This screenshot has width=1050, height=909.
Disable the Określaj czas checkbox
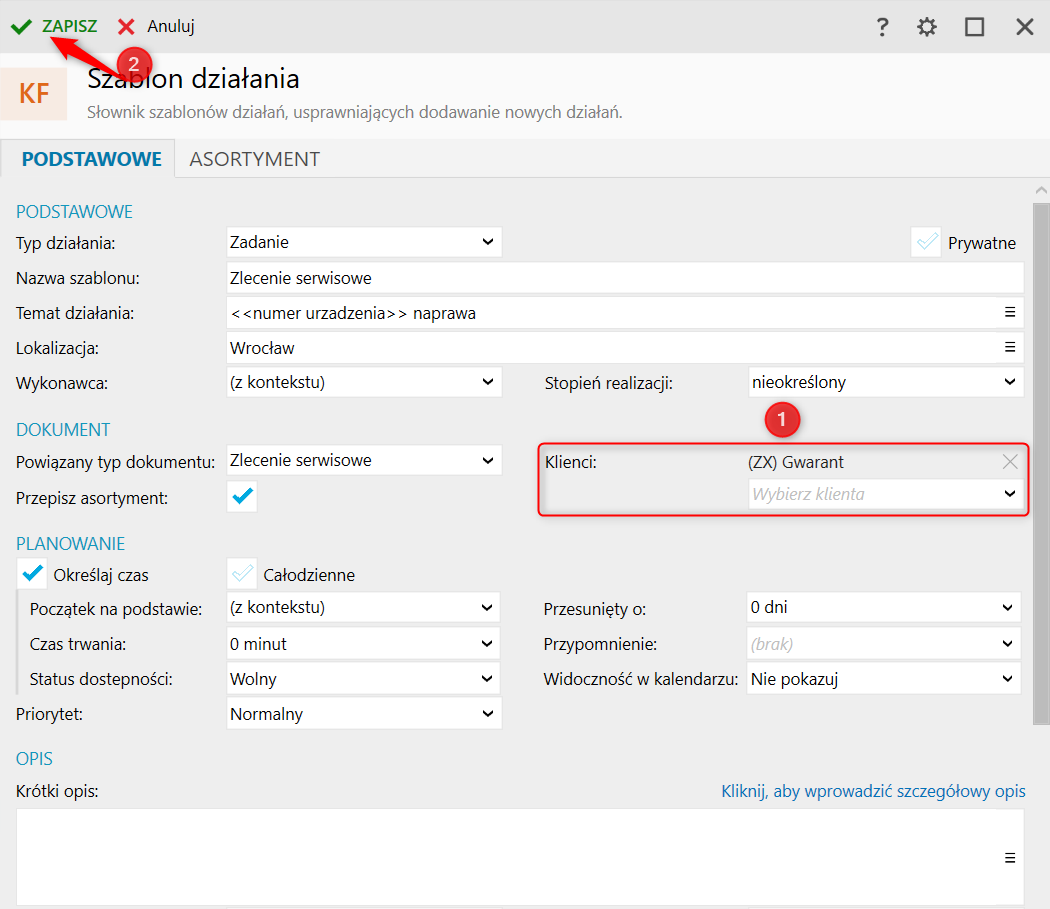click(33, 574)
